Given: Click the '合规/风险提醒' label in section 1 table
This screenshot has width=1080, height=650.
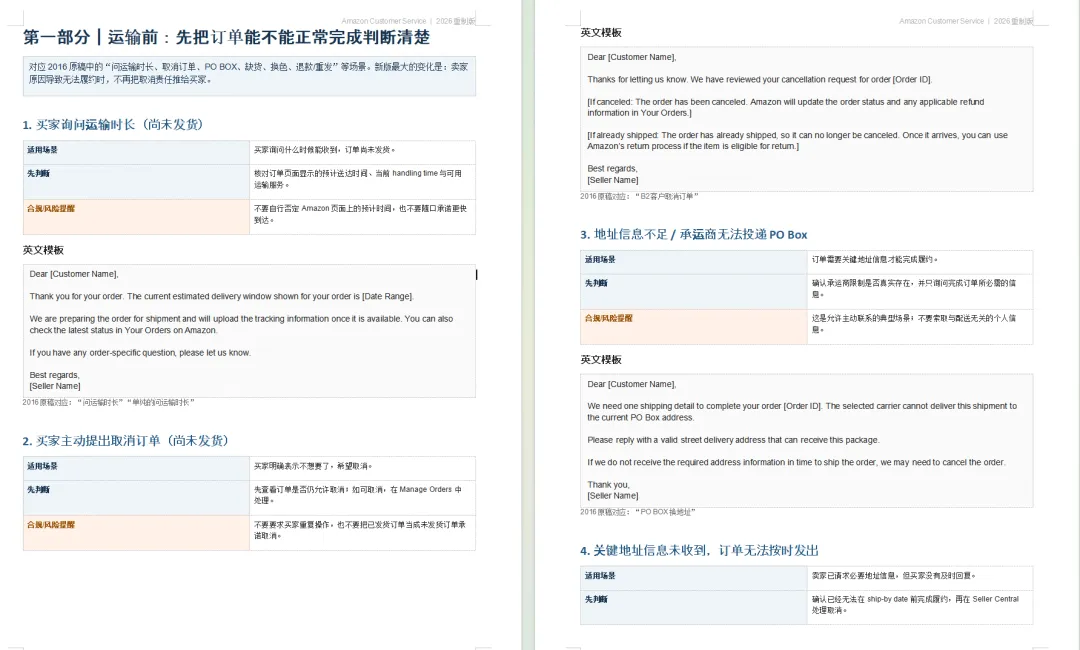Looking at the screenshot, I should point(51,209).
